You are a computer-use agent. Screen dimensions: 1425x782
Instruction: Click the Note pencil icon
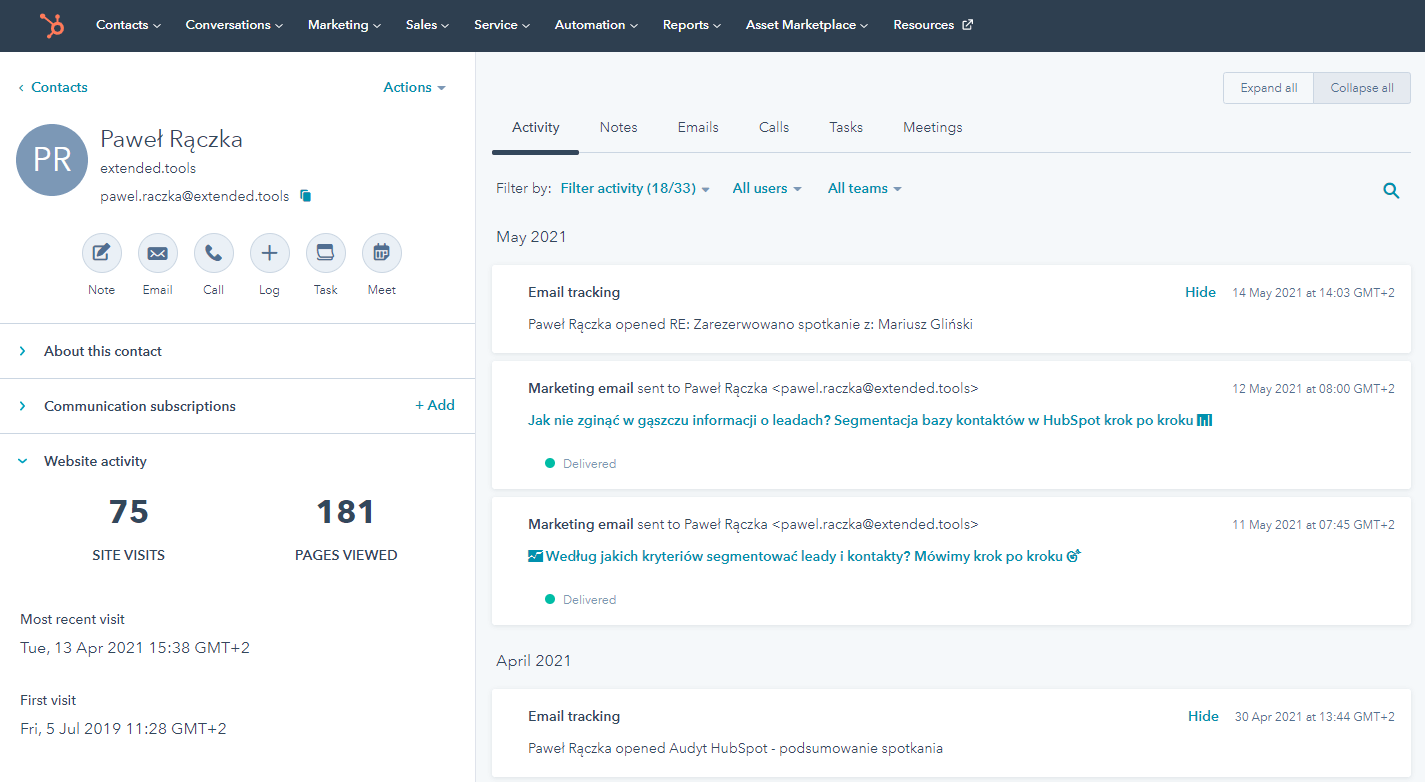(x=101, y=254)
